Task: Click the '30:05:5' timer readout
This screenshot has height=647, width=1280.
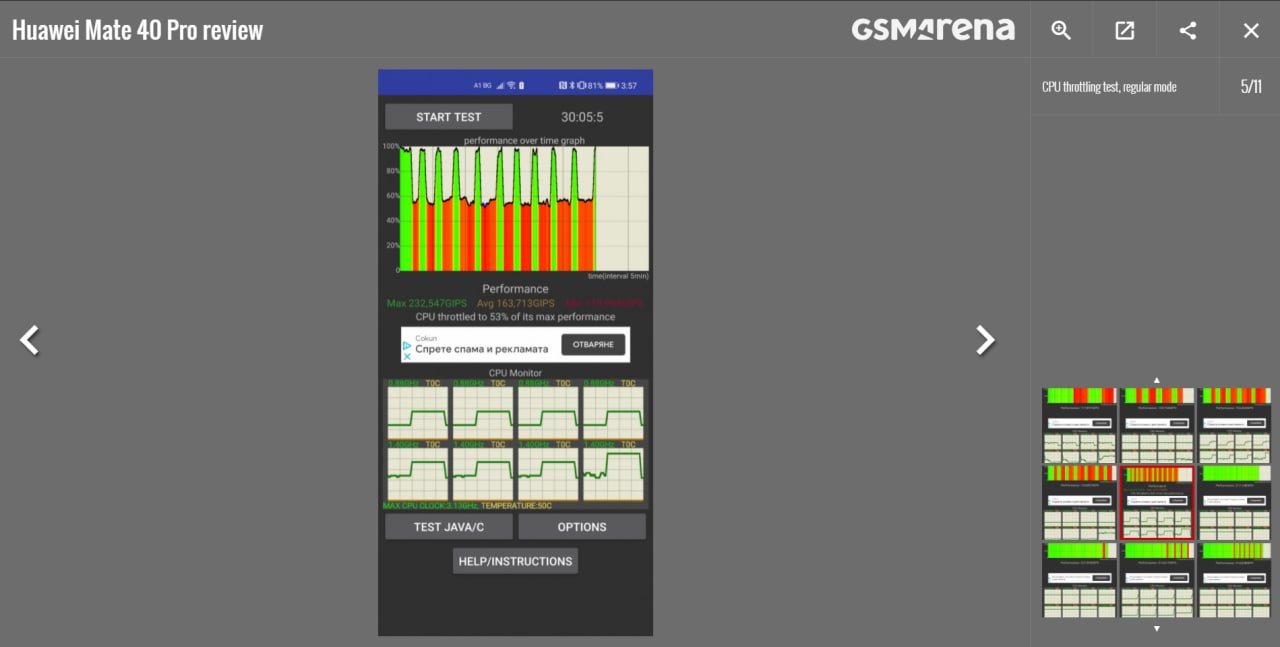Action: pos(582,117)
